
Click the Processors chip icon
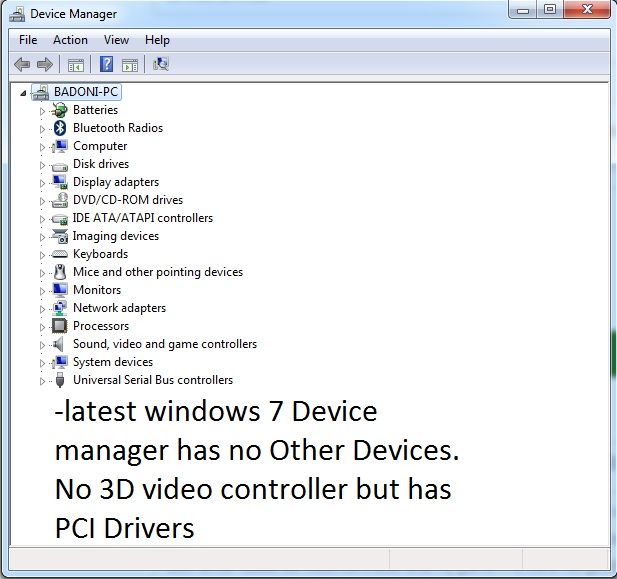[x=59, y=326]
